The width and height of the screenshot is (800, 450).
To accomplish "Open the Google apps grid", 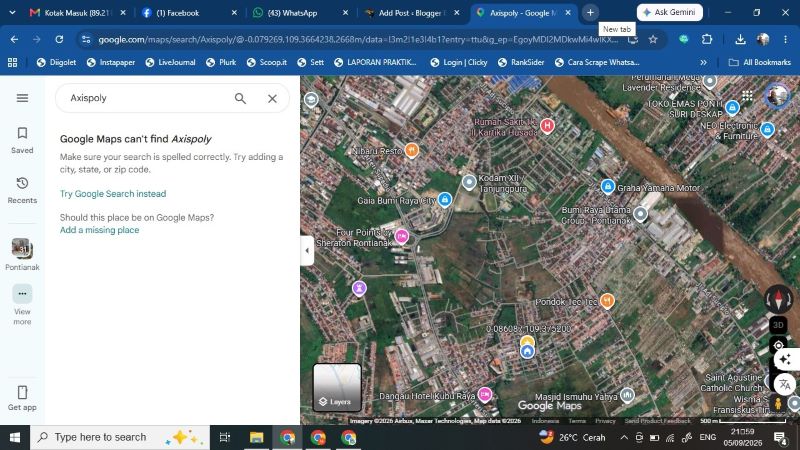I will pyautogui.click(x=747, y=95).
